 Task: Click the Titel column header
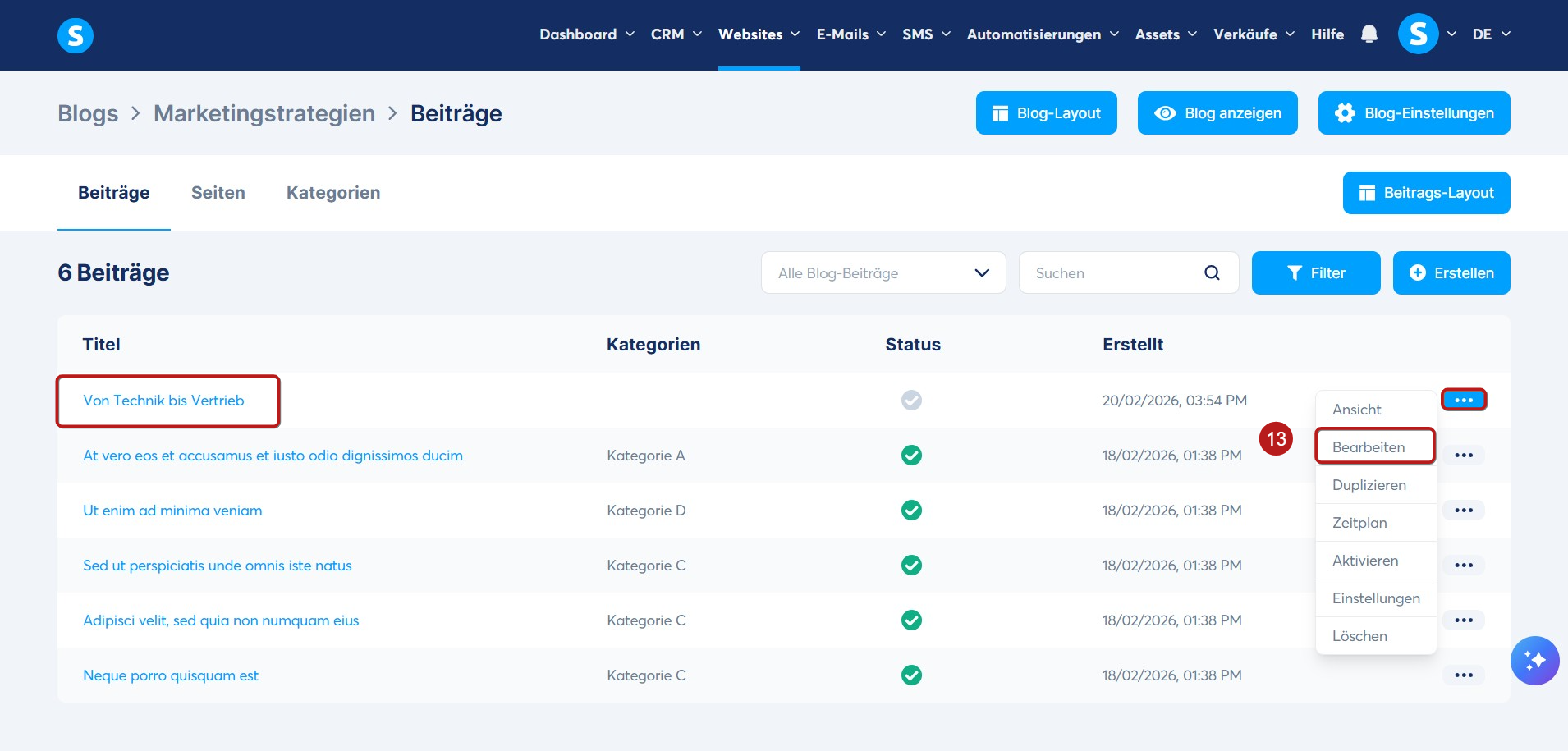[x=102, y=345]
